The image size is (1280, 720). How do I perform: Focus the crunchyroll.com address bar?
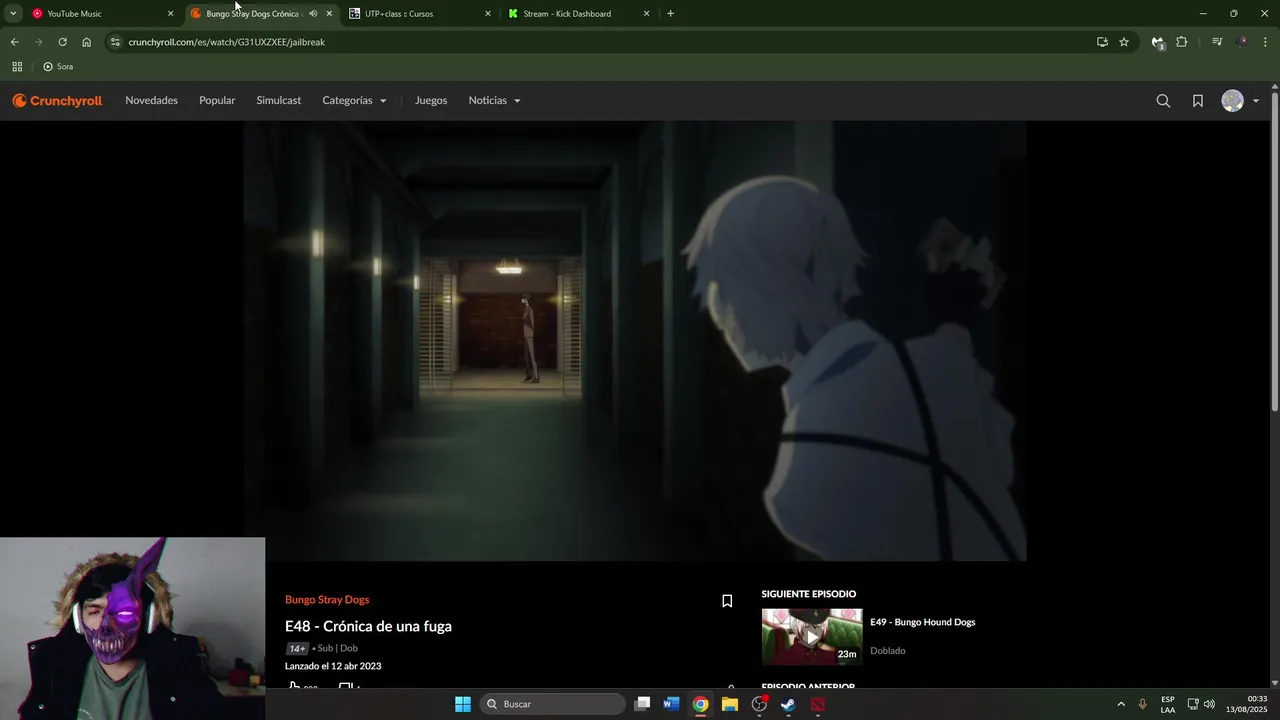[x=600, y=42]
